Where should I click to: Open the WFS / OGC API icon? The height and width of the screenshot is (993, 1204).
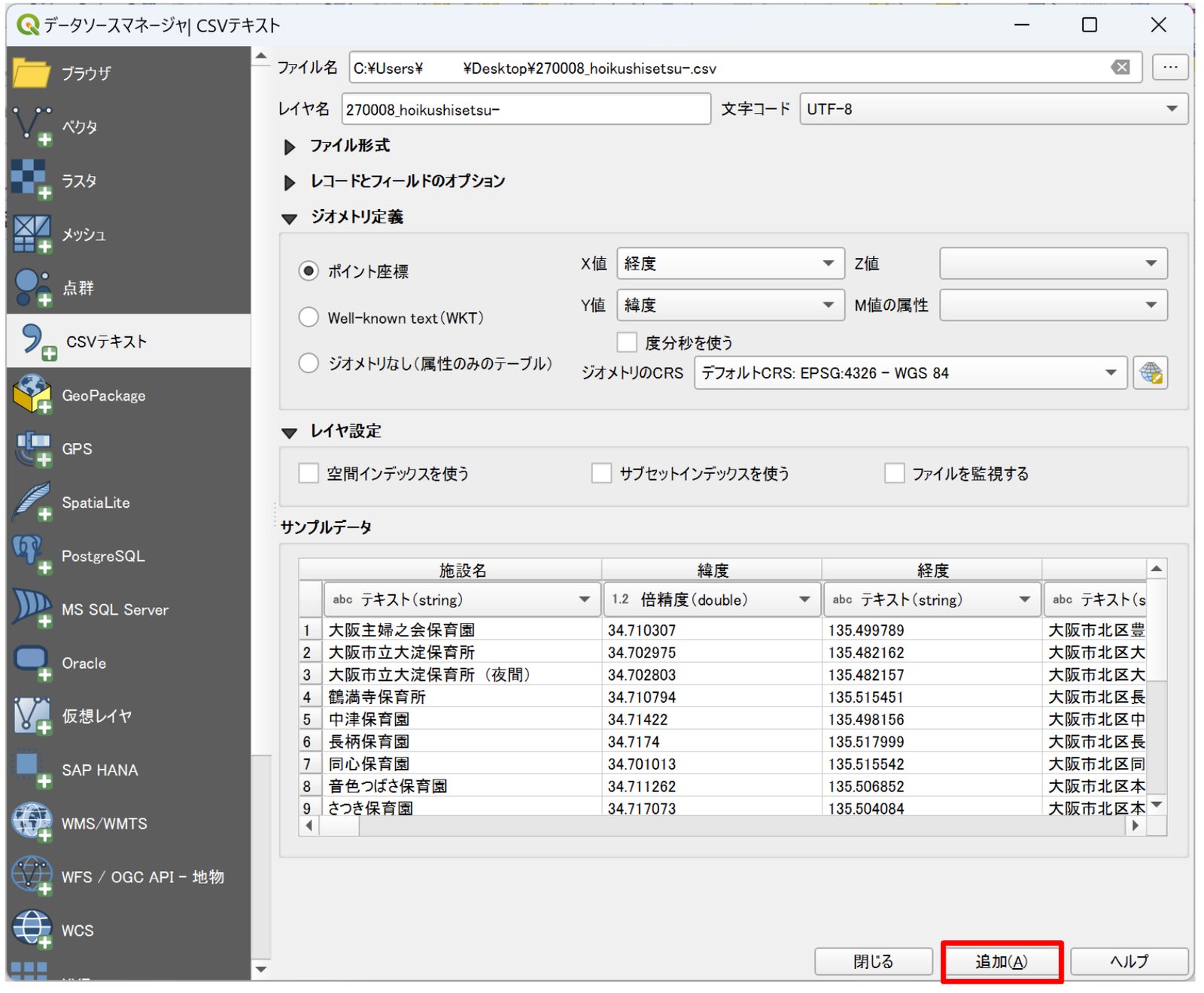(x=32, y=876)
